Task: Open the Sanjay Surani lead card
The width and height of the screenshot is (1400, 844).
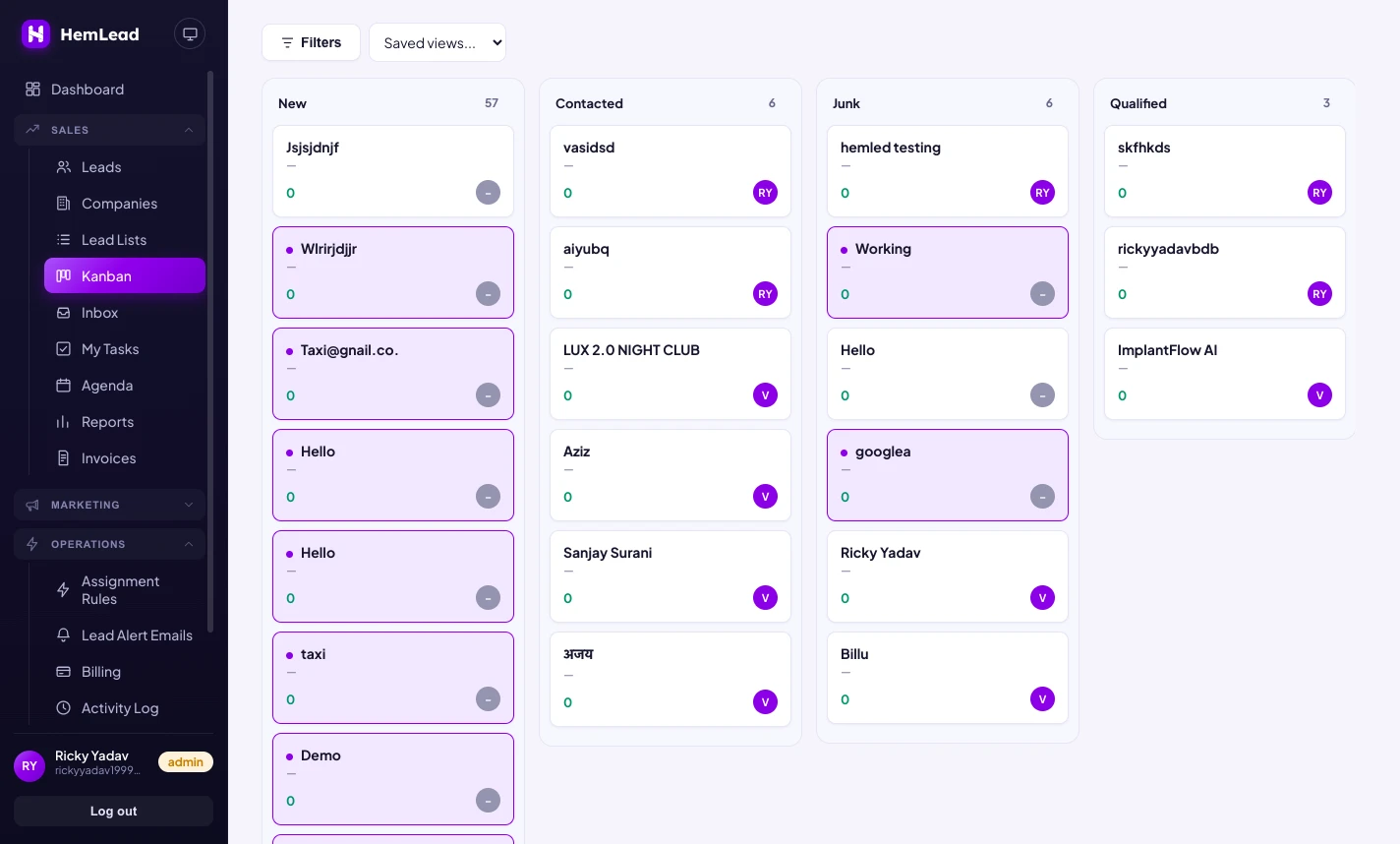Action: (671, 576)
